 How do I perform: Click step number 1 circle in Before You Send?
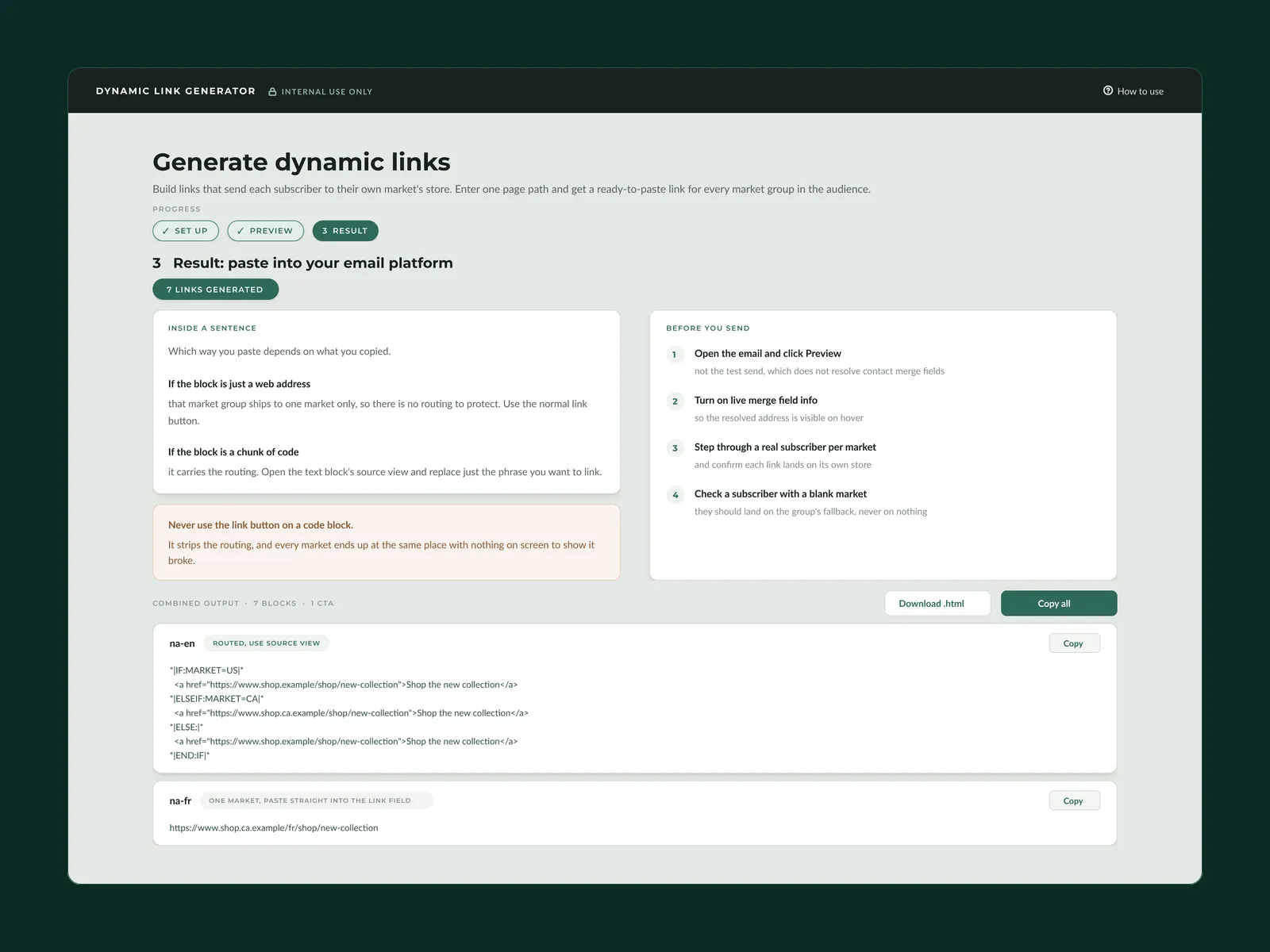(x=675, y=355)
